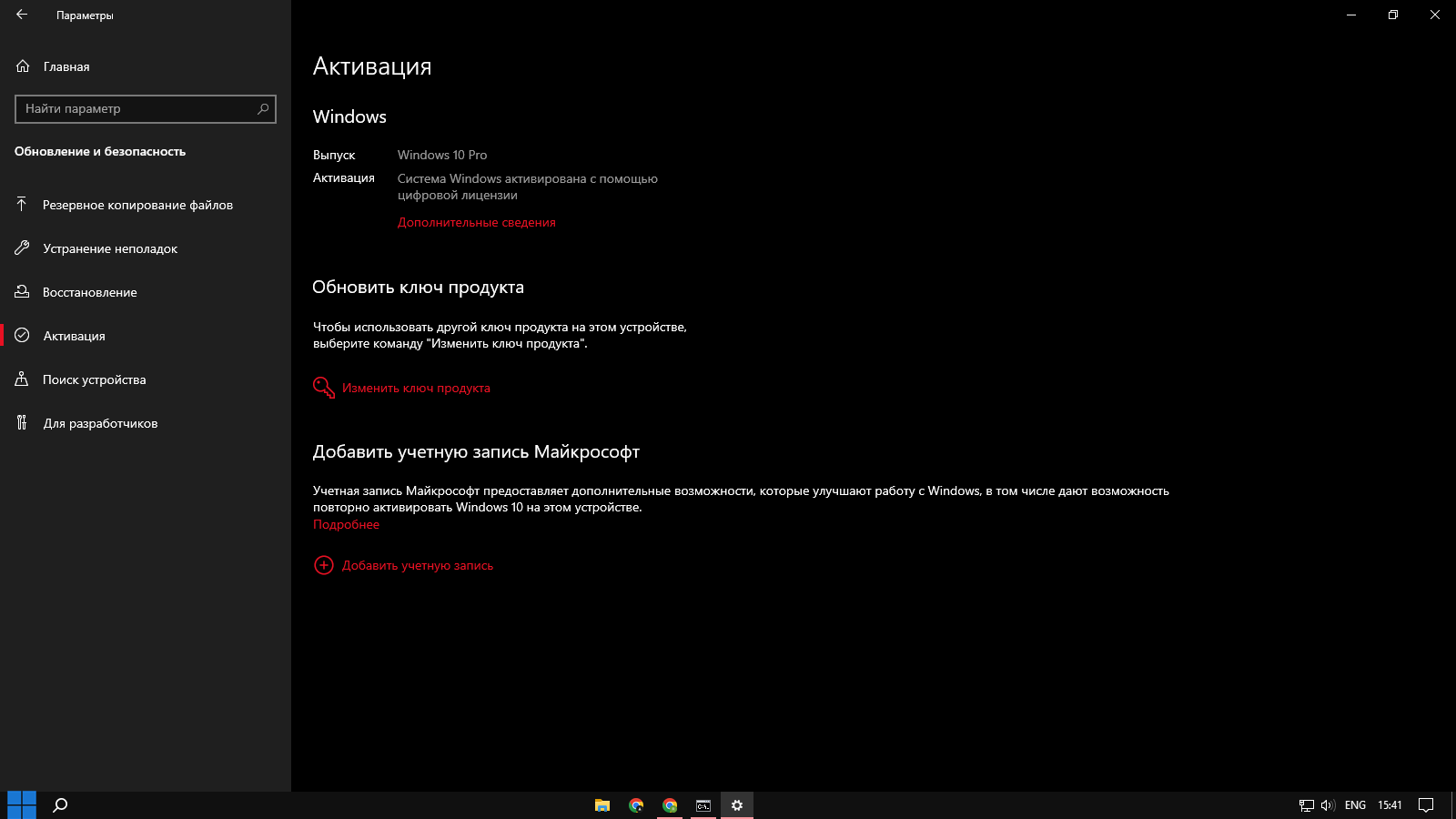Click the wrench icon for Устранение неполадок
Screen dimensions: 1456x819
(x=22, y=248)
